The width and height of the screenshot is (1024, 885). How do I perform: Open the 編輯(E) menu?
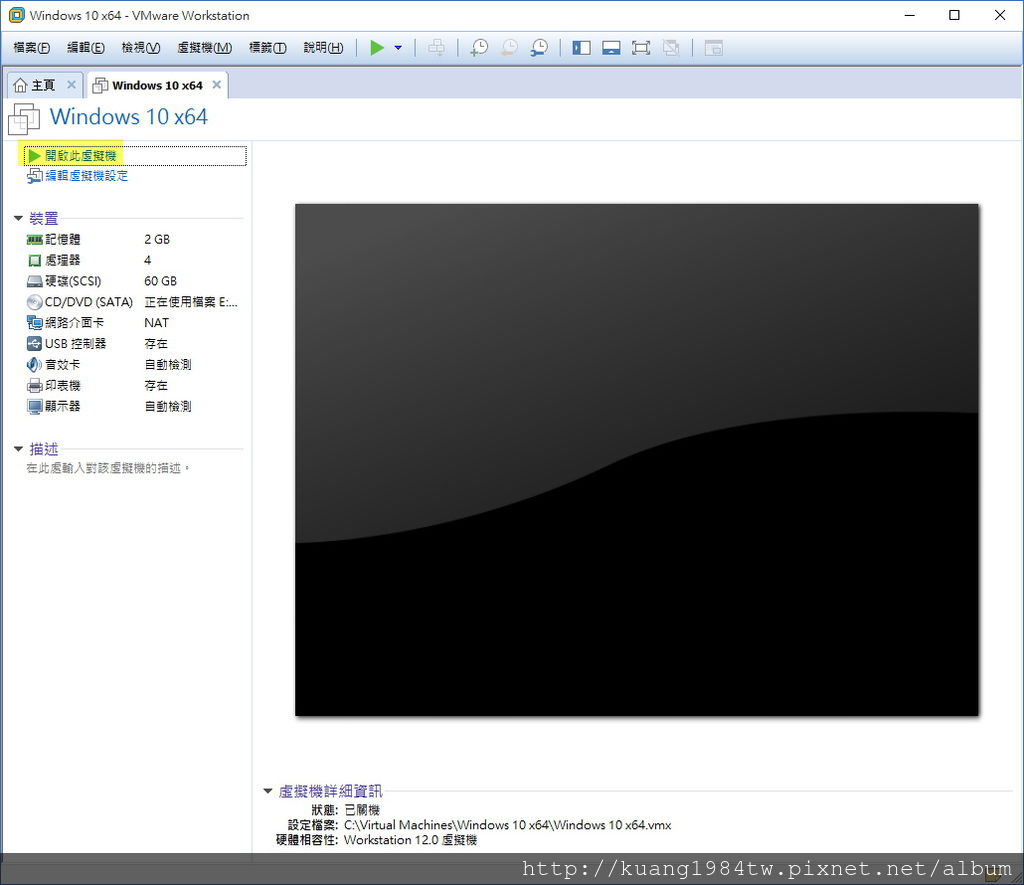[x=86, y=48]
